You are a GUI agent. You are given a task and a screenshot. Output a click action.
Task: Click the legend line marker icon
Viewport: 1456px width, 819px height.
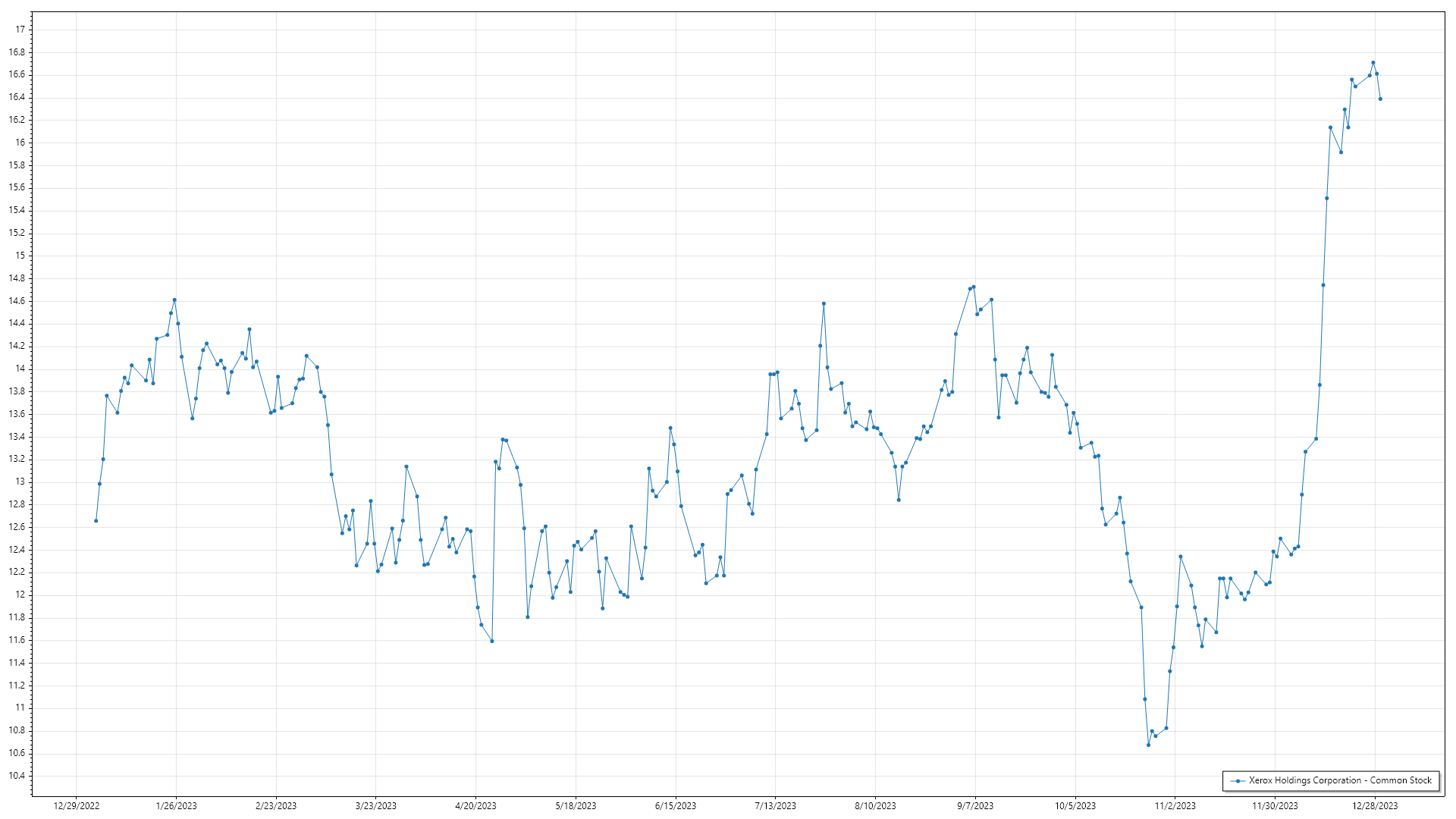point(1238,780)
